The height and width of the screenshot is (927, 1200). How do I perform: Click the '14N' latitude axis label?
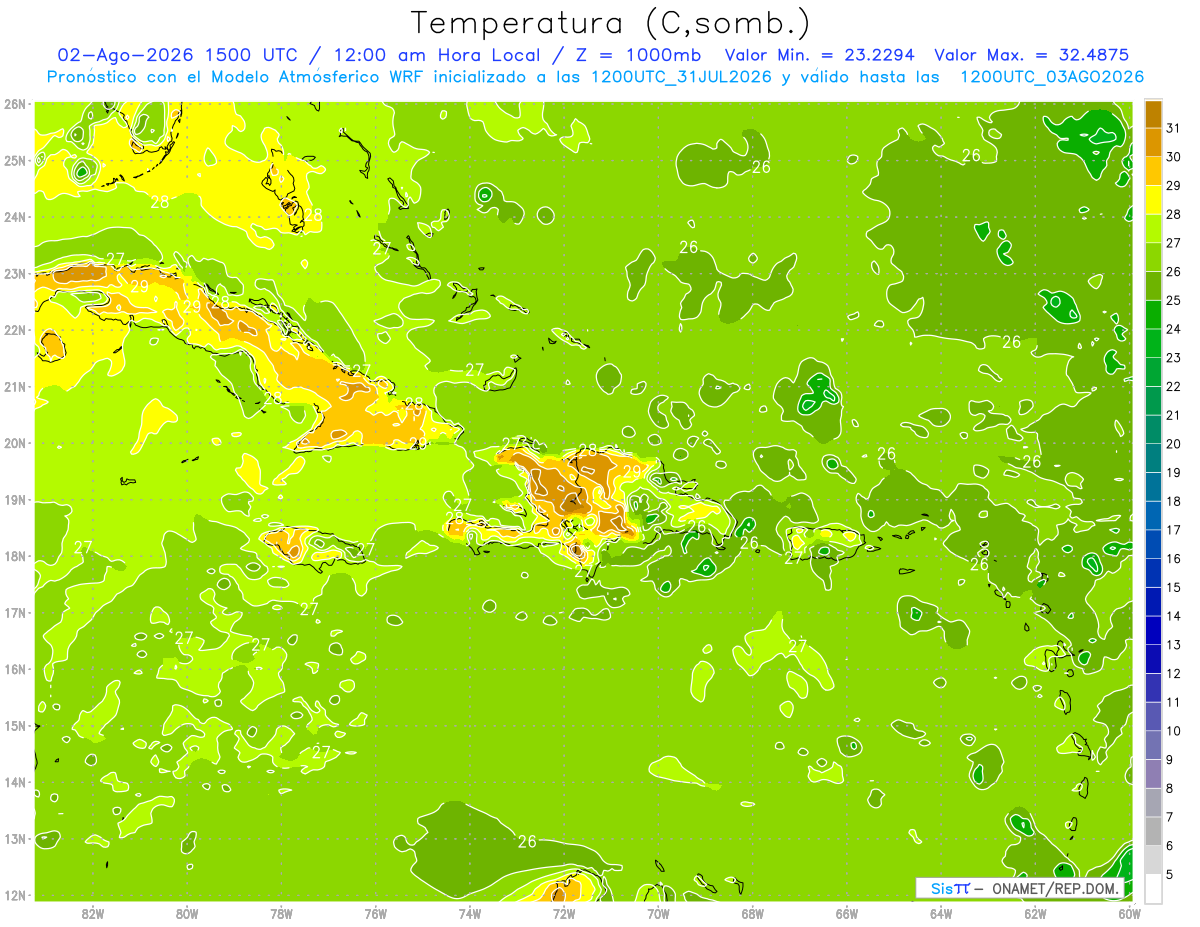pyautogui.click(x=14, y=782)
